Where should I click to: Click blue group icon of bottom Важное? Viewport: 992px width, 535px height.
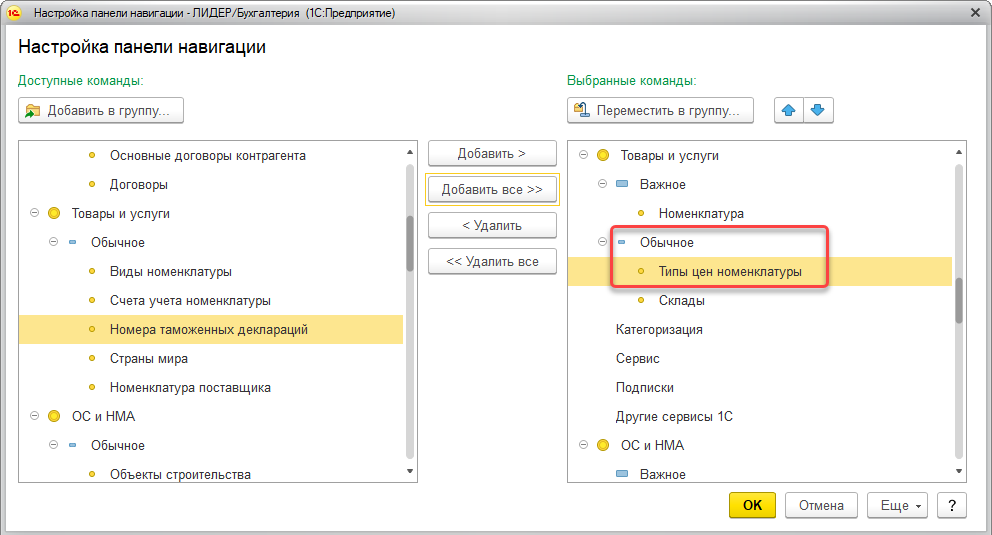click(x=622, y=474)
